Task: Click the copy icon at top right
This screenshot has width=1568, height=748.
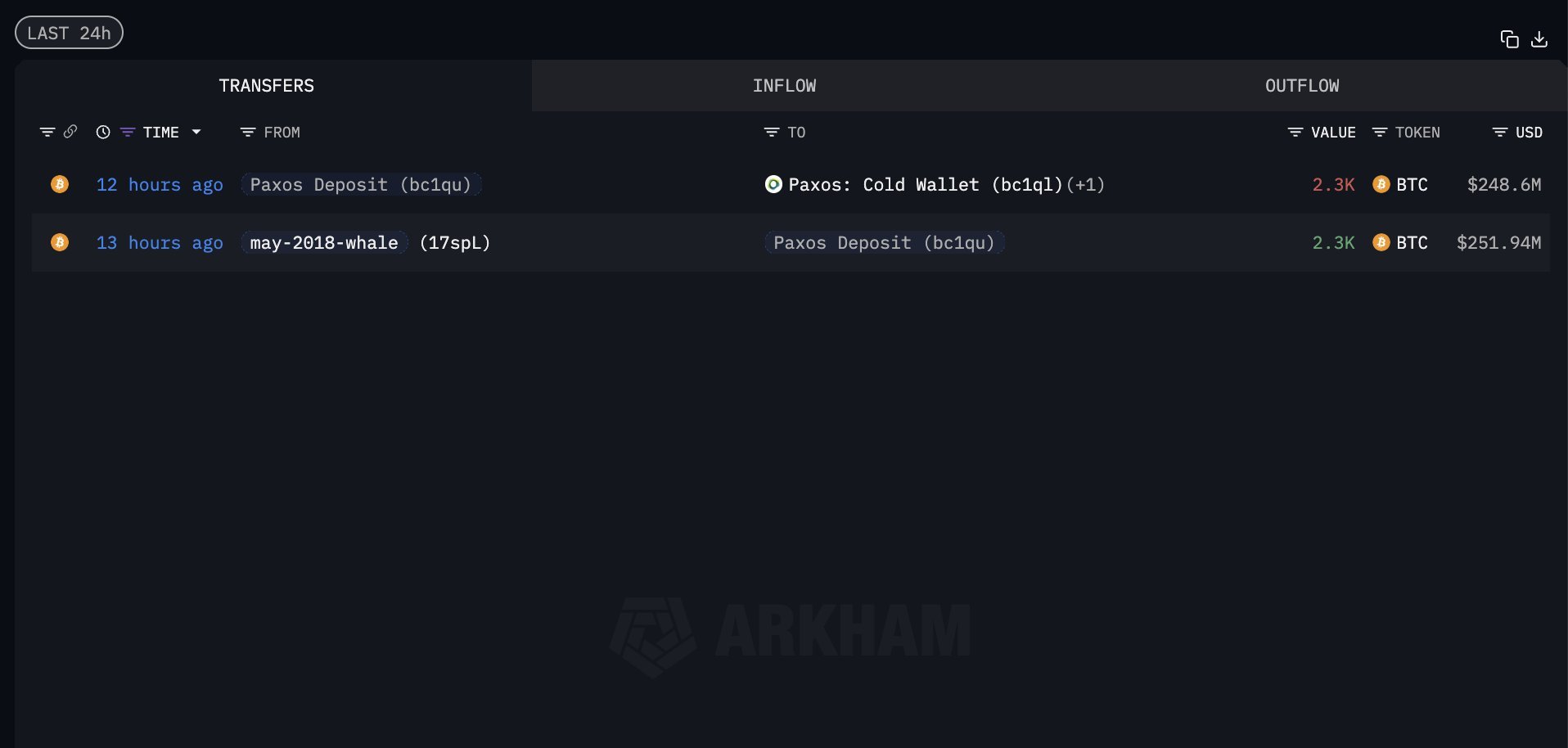Action: pyautogui.click(x=1509, y=39)
